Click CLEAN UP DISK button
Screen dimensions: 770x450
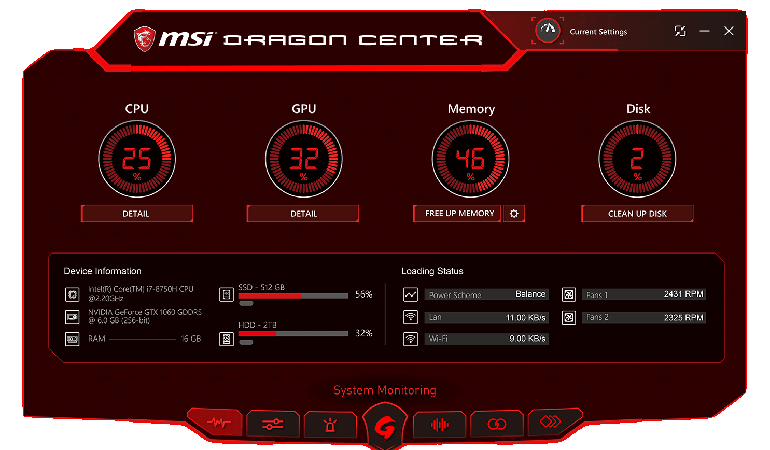[x=637, y=214]
